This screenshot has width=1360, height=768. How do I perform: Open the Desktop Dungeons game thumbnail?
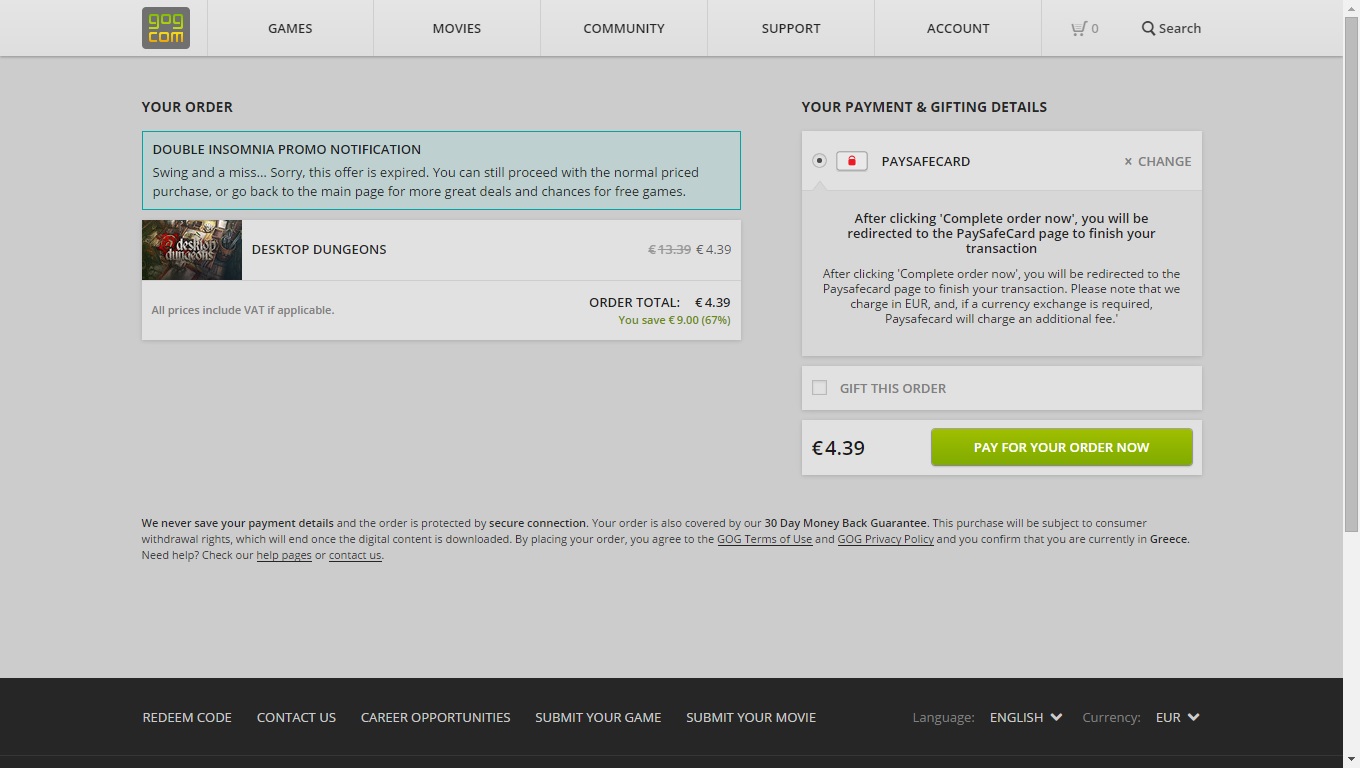point(192,250)
